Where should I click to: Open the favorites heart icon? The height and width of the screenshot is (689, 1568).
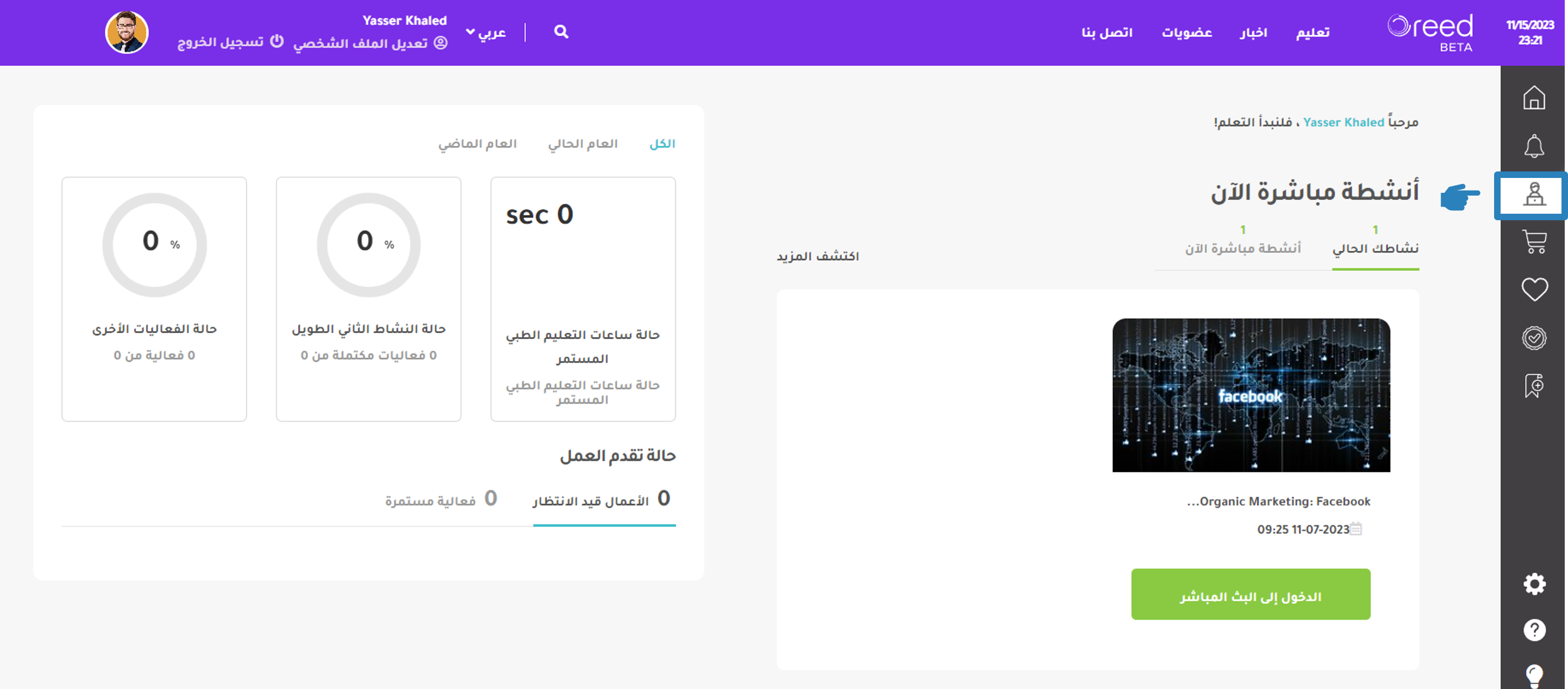click(x=1534, y=289)
